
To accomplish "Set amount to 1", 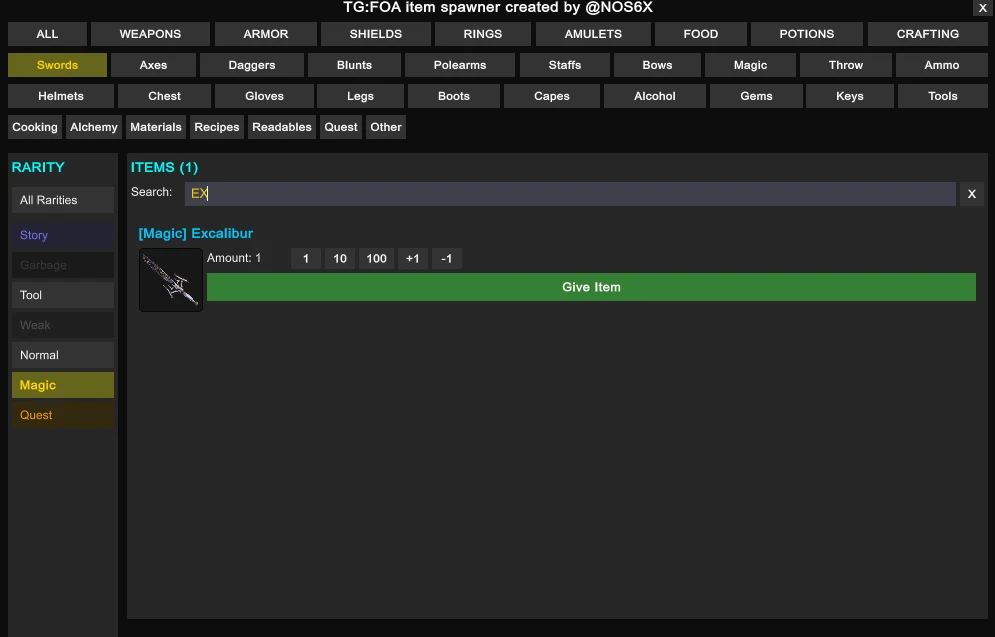I will tap(306, 259).
